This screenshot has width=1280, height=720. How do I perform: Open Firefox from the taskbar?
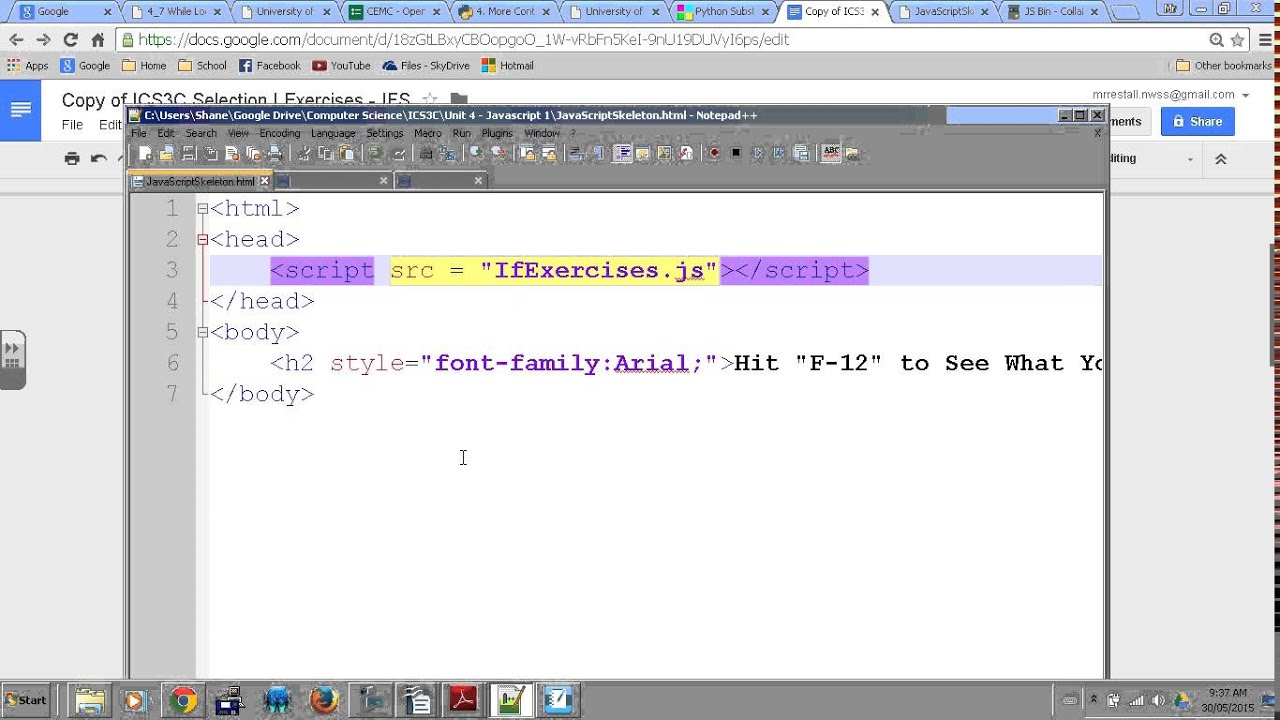[324, 700]
